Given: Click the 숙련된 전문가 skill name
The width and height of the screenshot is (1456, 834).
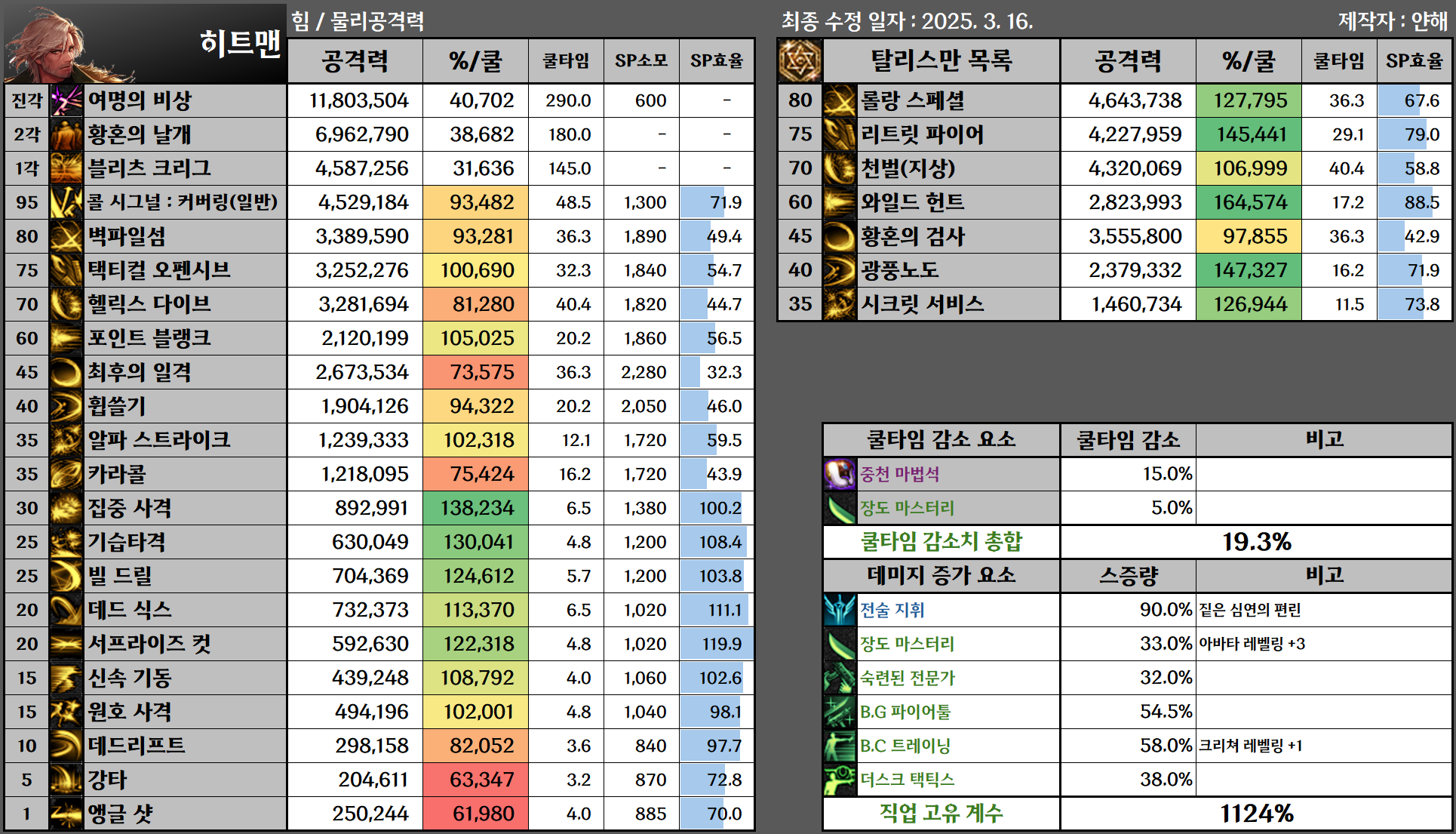Looking at the screenshot, I should click(x=907, y=678).
